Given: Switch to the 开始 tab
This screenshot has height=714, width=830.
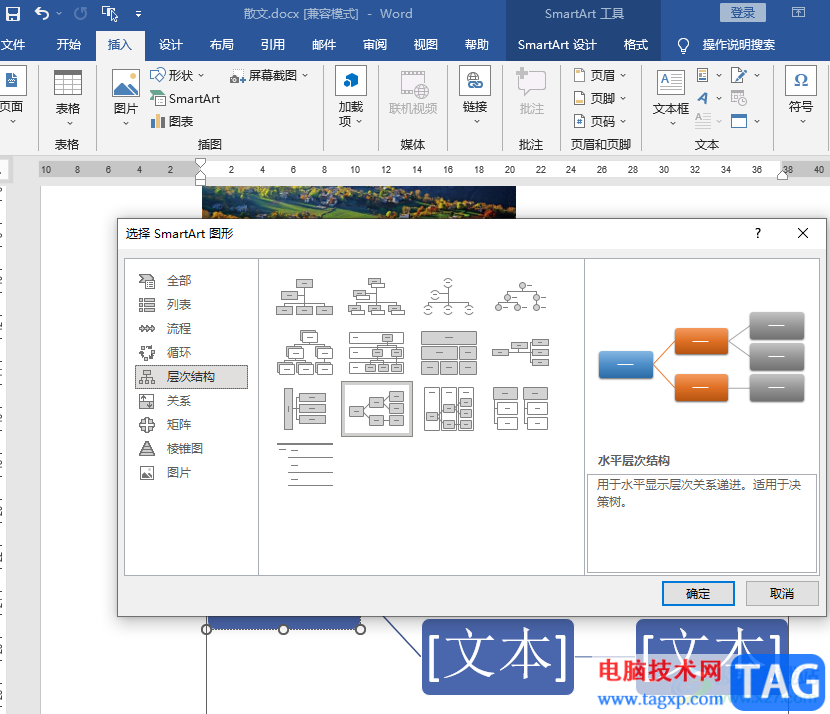Looking at the screenshot, I should click(69, 45).
